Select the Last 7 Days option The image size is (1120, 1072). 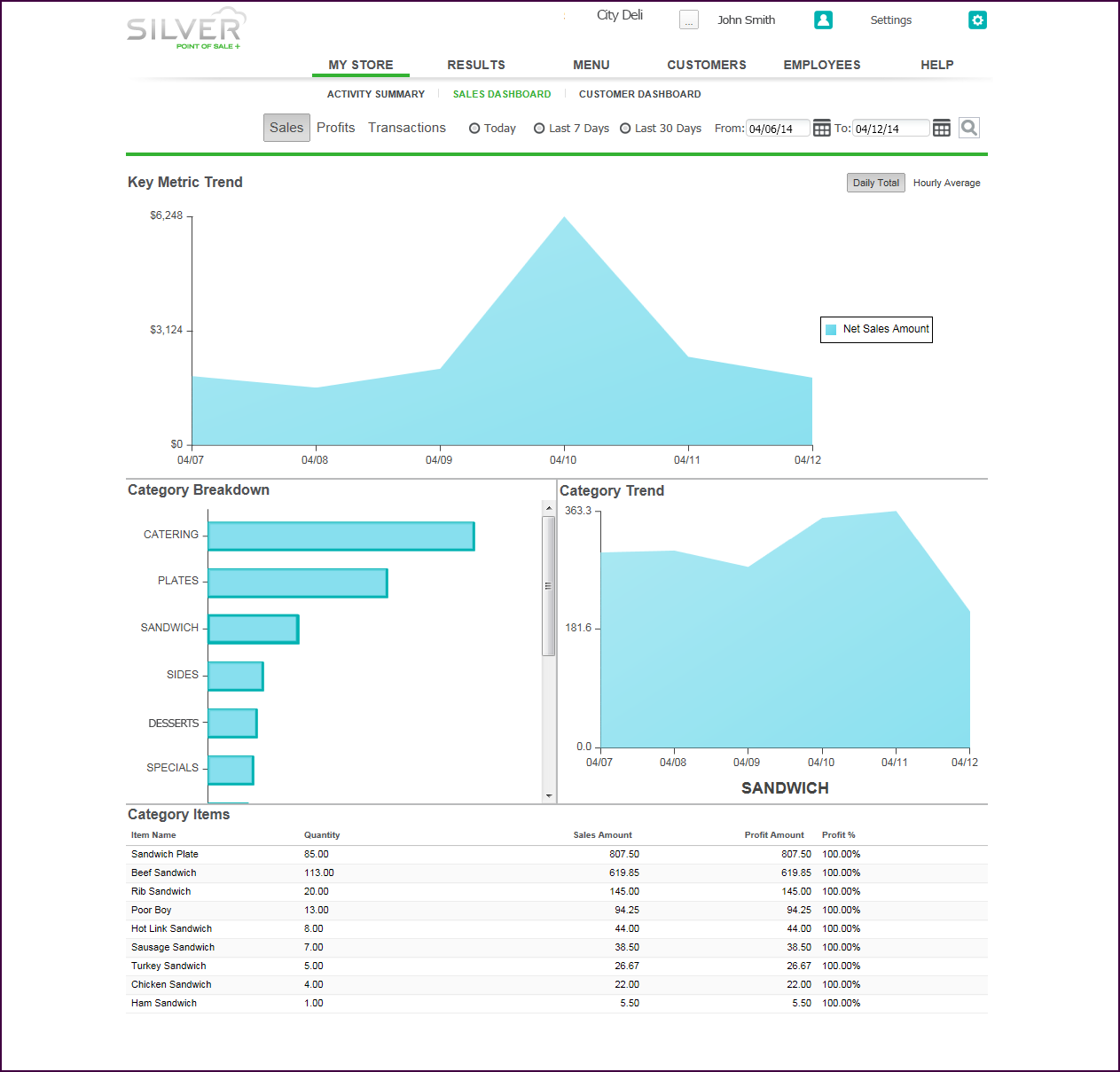(539, 129)
